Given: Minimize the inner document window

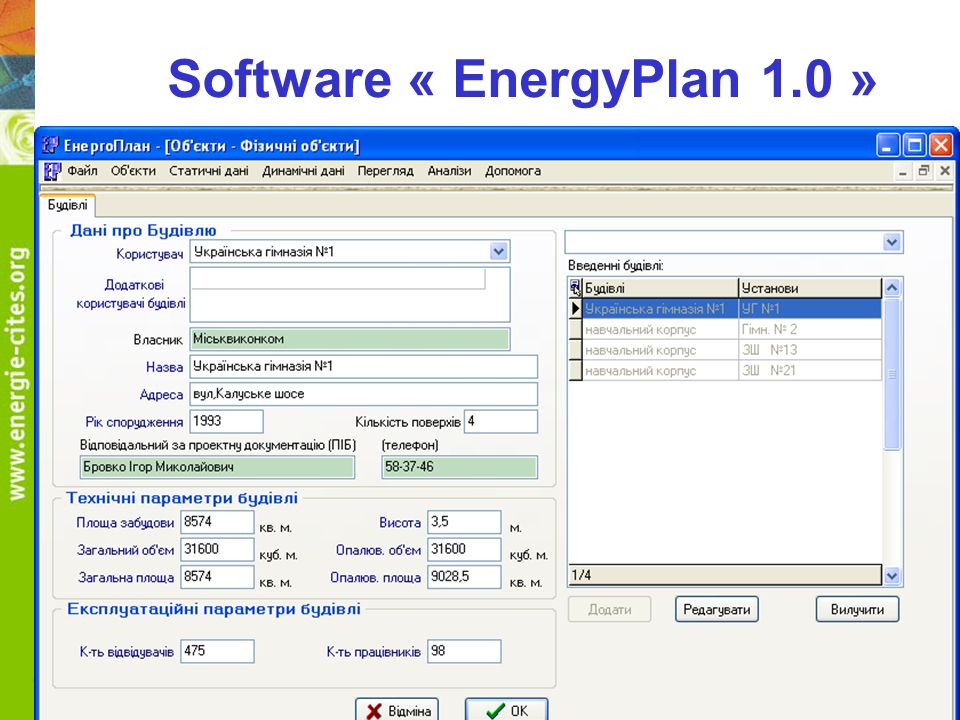Looking at the screenshot, I should click(902, 172).
